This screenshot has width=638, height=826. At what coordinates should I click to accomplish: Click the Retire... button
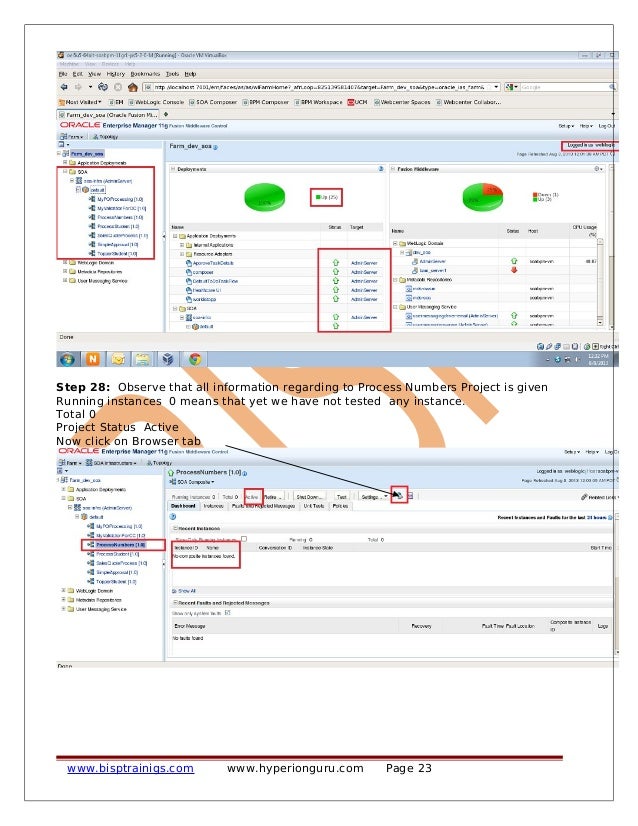point(273,496)
